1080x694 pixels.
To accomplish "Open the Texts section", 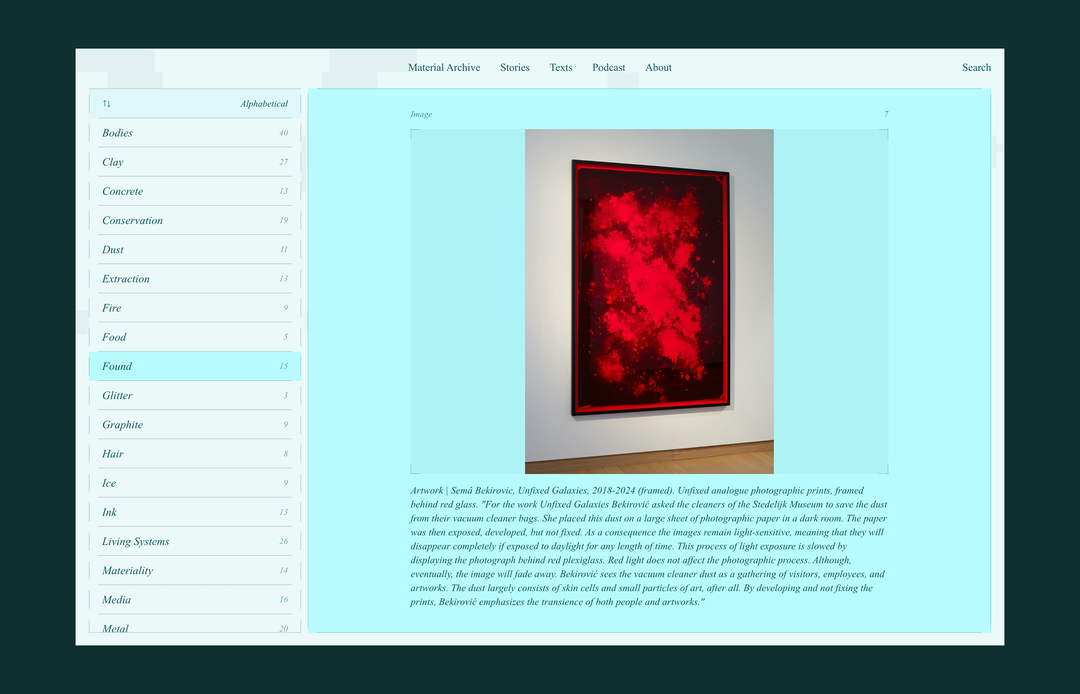I will [x=561, y=67].
